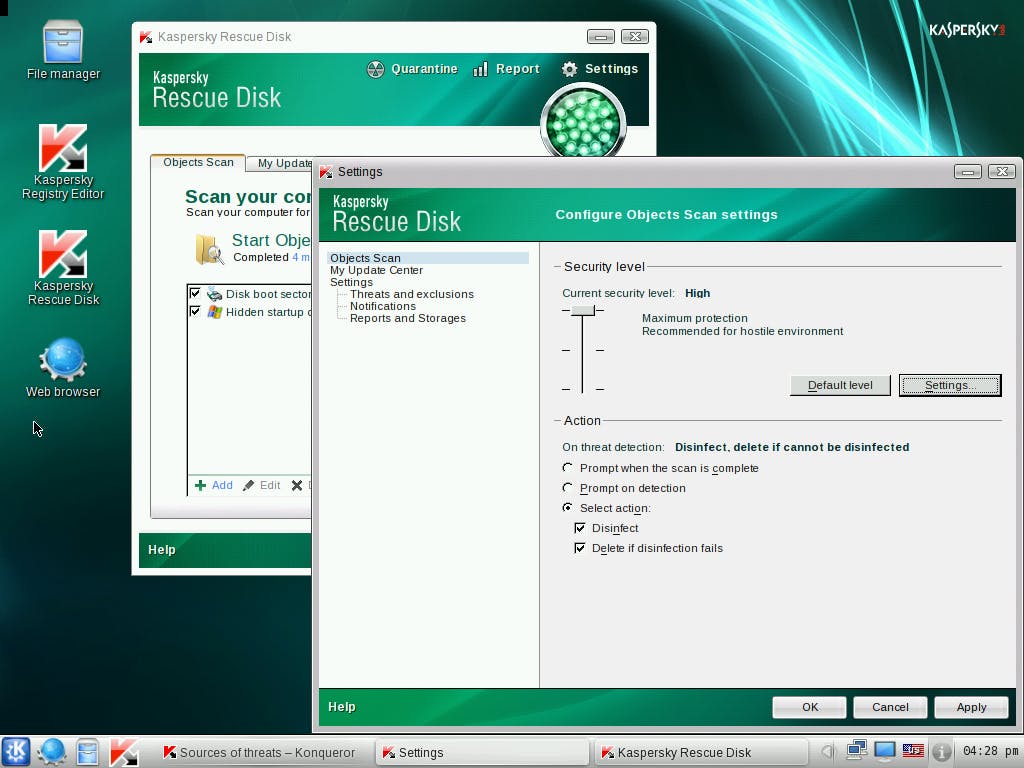Select the Hidden startup objects Windows icon

215,312
